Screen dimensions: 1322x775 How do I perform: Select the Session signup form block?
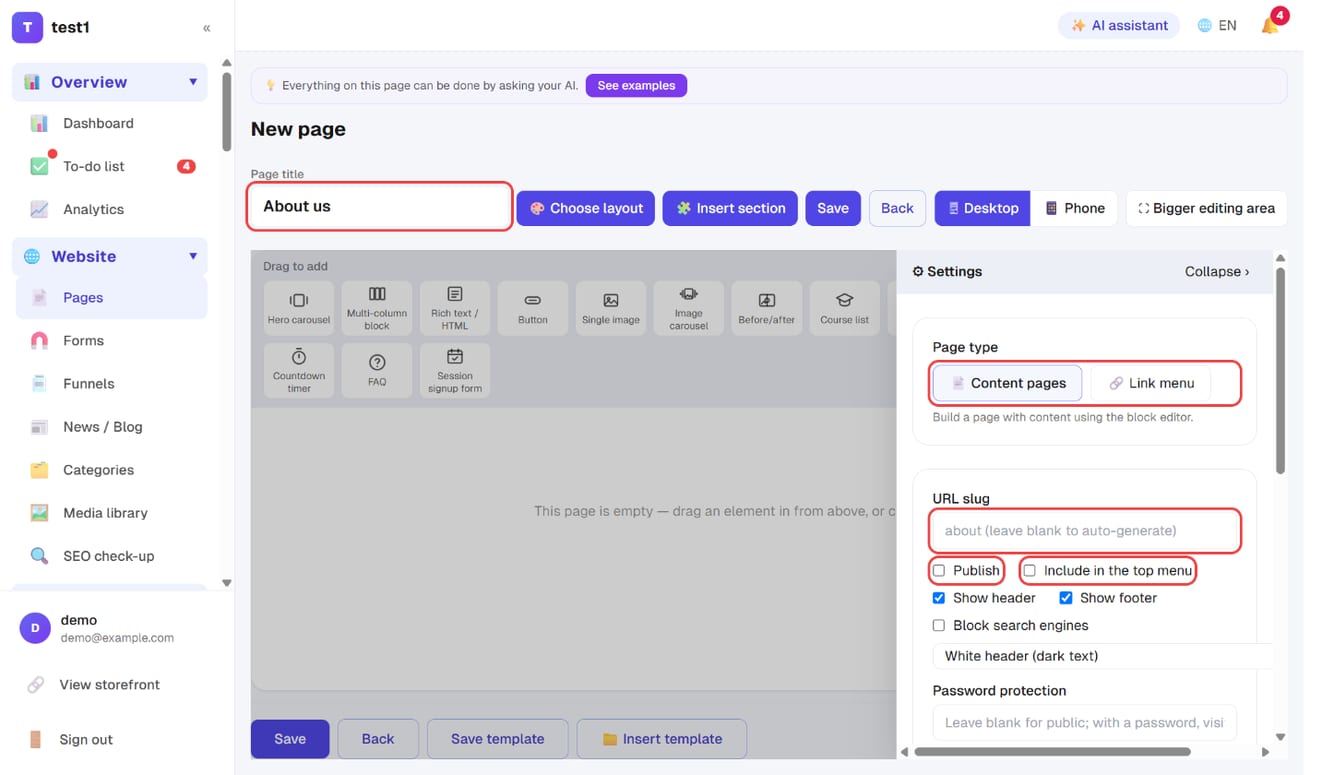coord(455,370)
